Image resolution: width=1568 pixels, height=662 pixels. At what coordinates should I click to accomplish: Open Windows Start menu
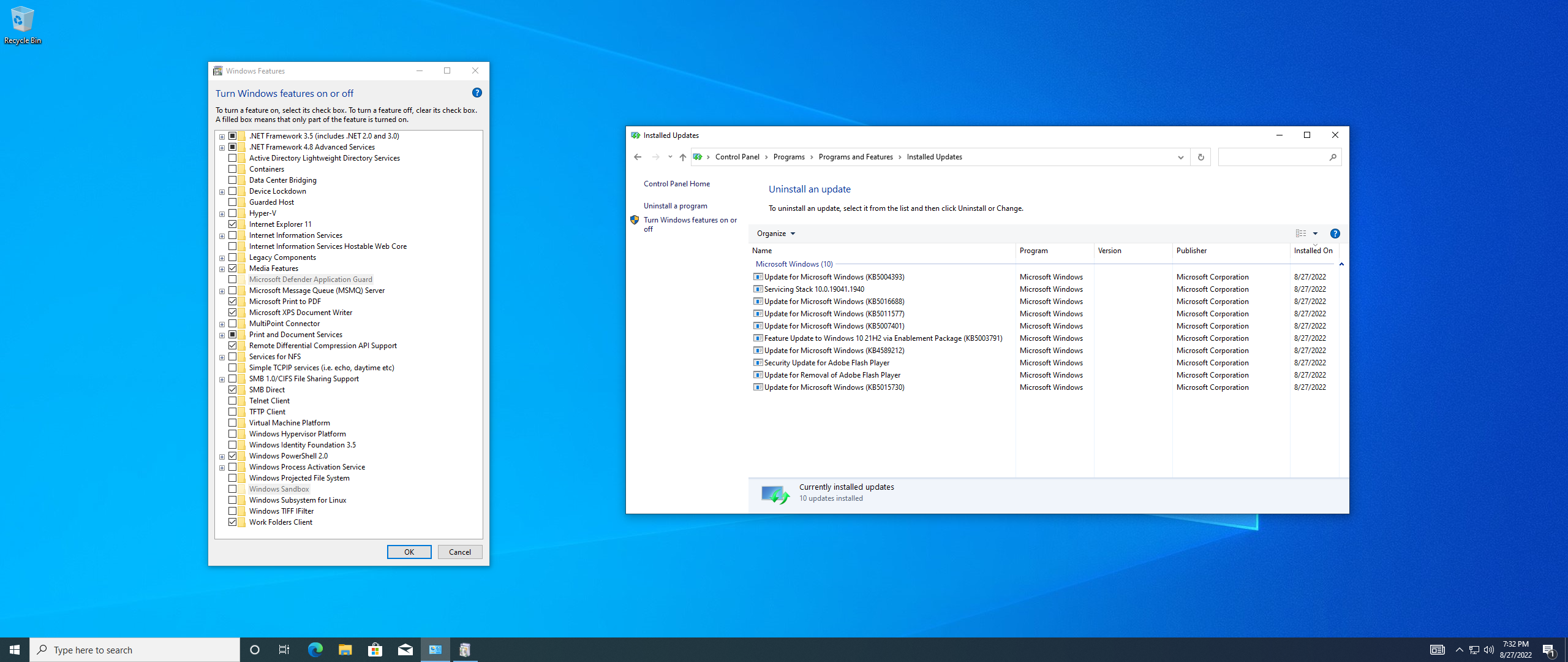coord(15,650)
